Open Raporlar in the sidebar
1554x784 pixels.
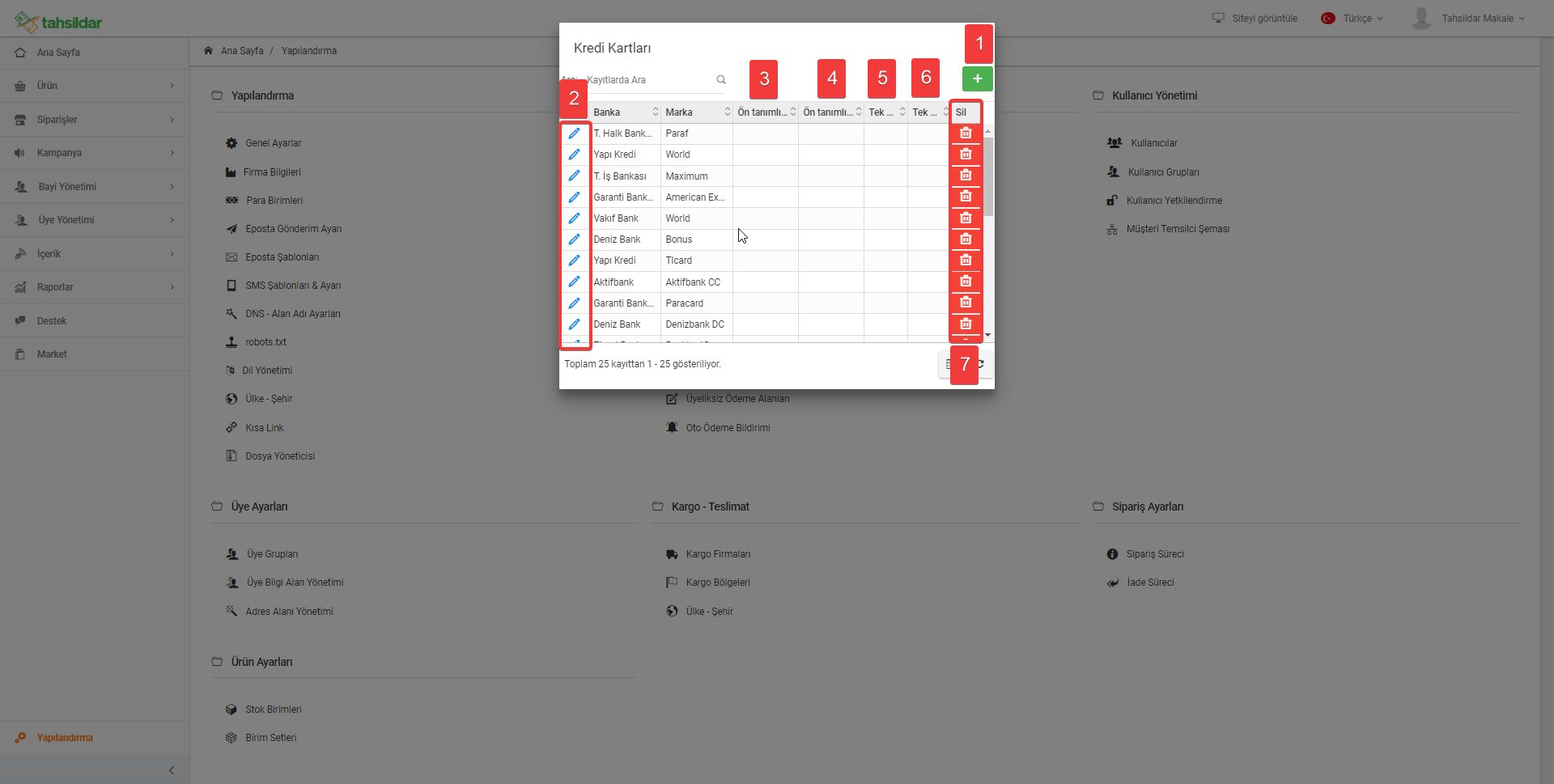95,287
